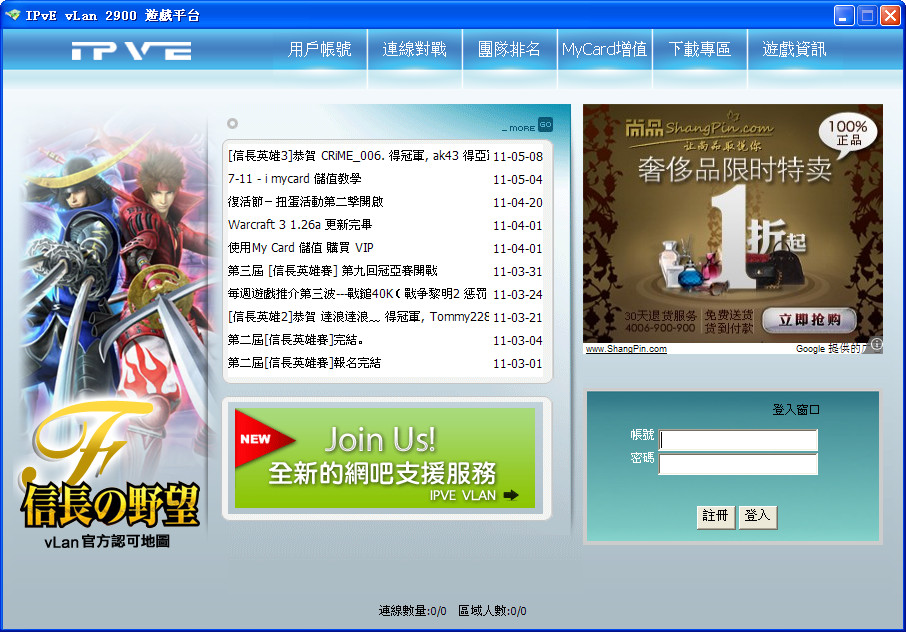Viewport: 906px width, 632px height.
Task: Focus the 帳號 account input field
Action: pyautogui.click(x=738, y=440)
